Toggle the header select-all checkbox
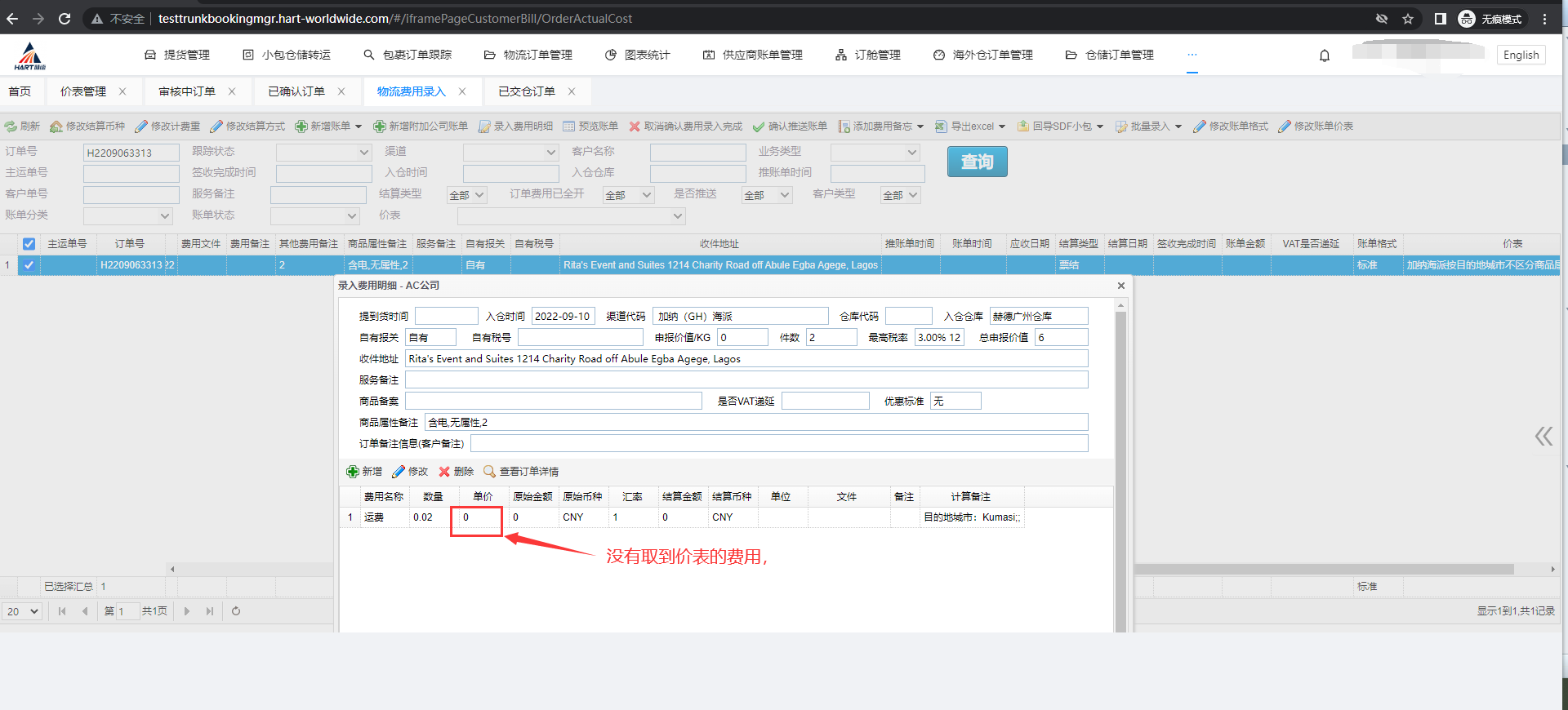 29,244
